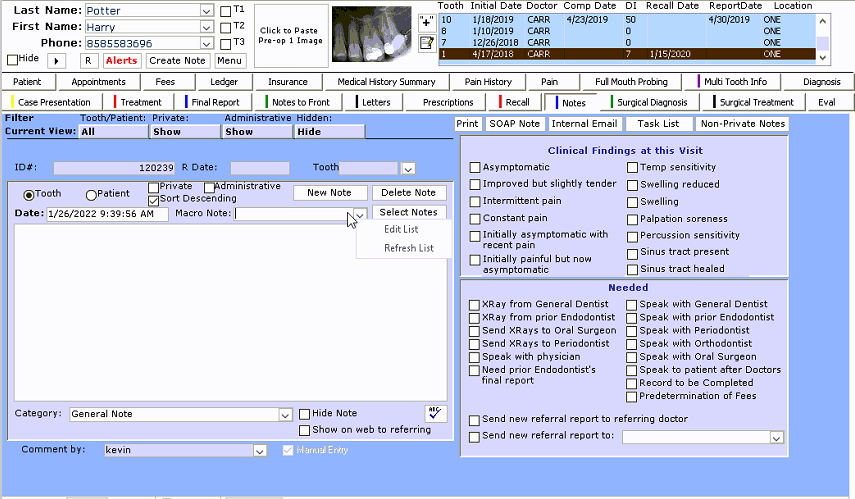Toggle the Sort Descending checkbox
Screen dimensions: 855x499
[x=153, y=199]
